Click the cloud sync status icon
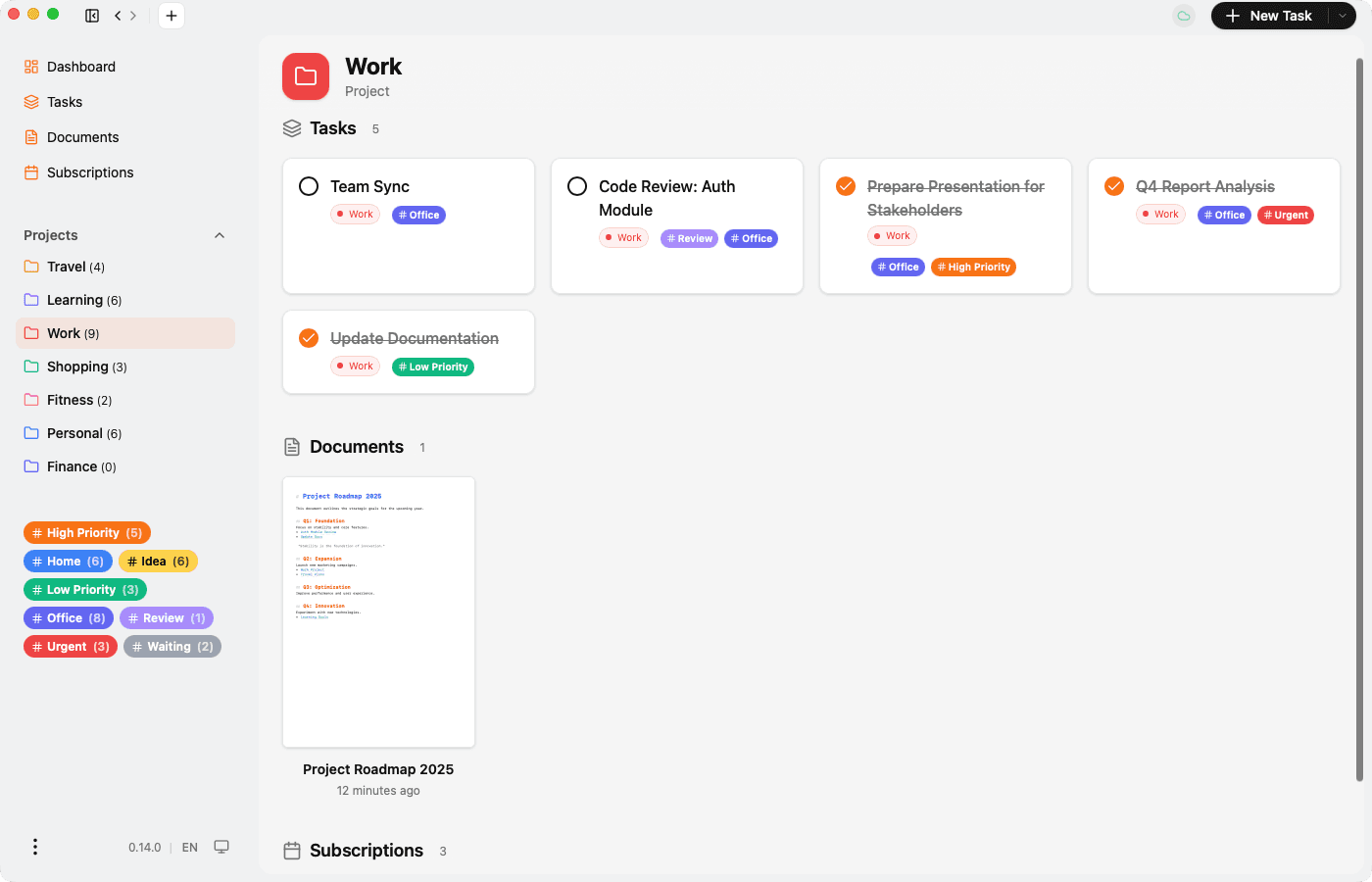The width and height of the screenshot is (1372, 882). click(1183, 16)
